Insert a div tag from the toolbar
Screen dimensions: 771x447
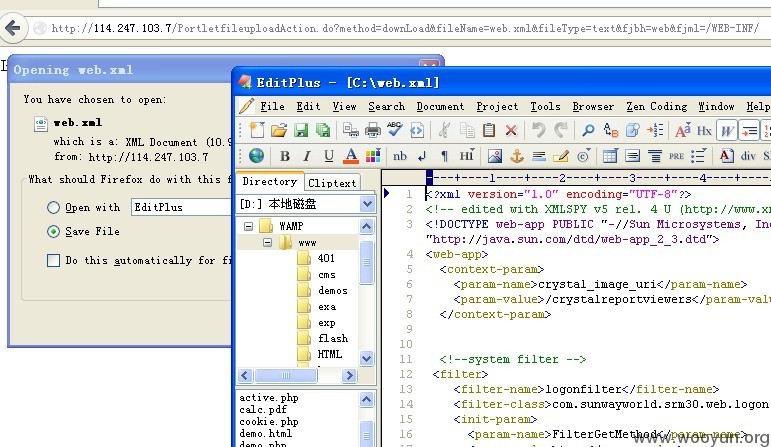[x=748, y=156]
